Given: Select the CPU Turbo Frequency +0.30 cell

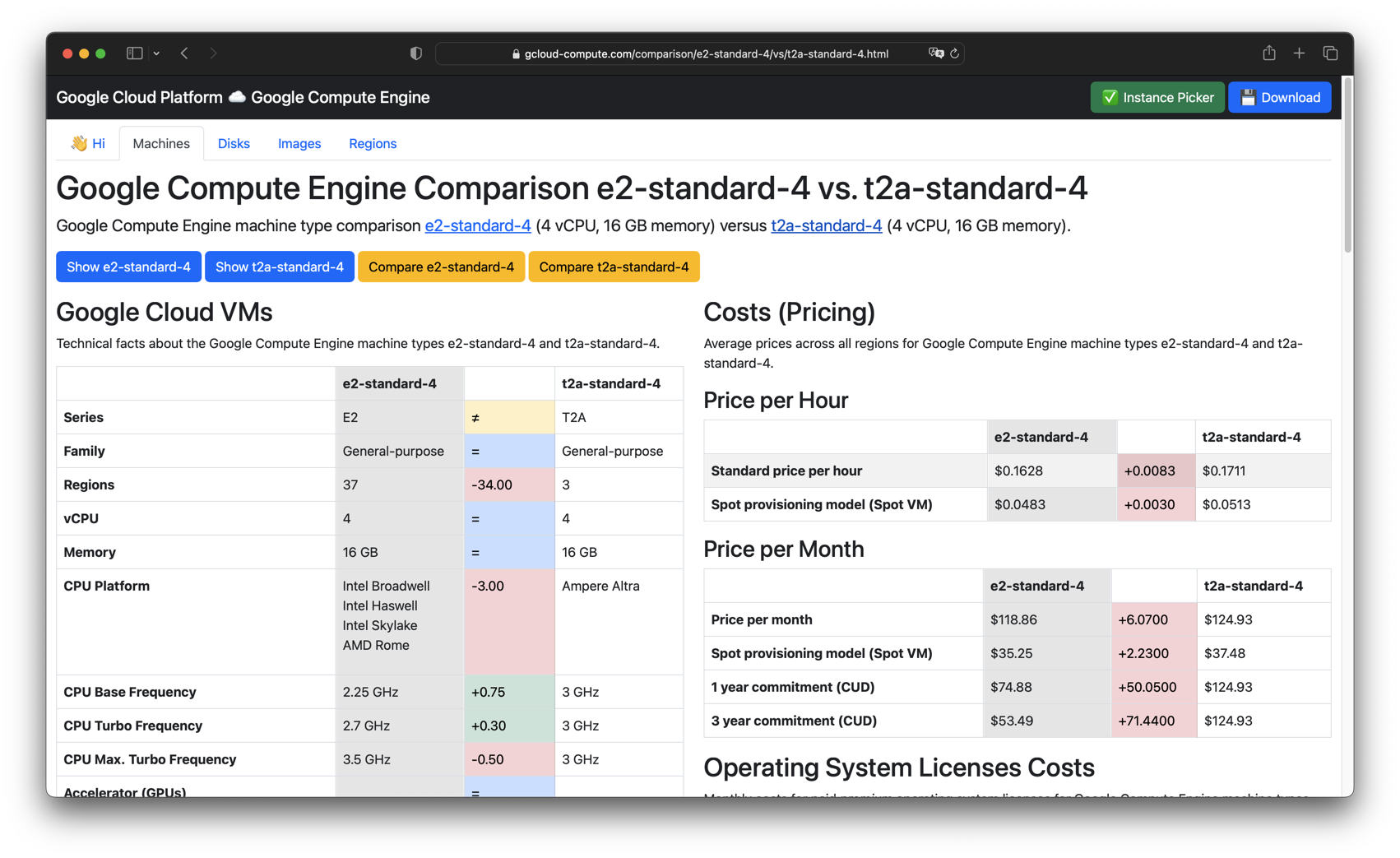Looking at the screenshot, I should (x=509, y=726).
